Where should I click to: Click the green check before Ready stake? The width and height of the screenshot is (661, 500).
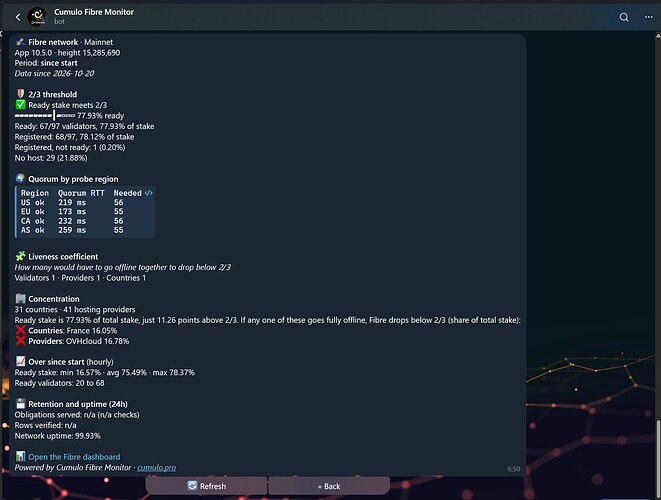pyautogui.click(x=20, y=105)
